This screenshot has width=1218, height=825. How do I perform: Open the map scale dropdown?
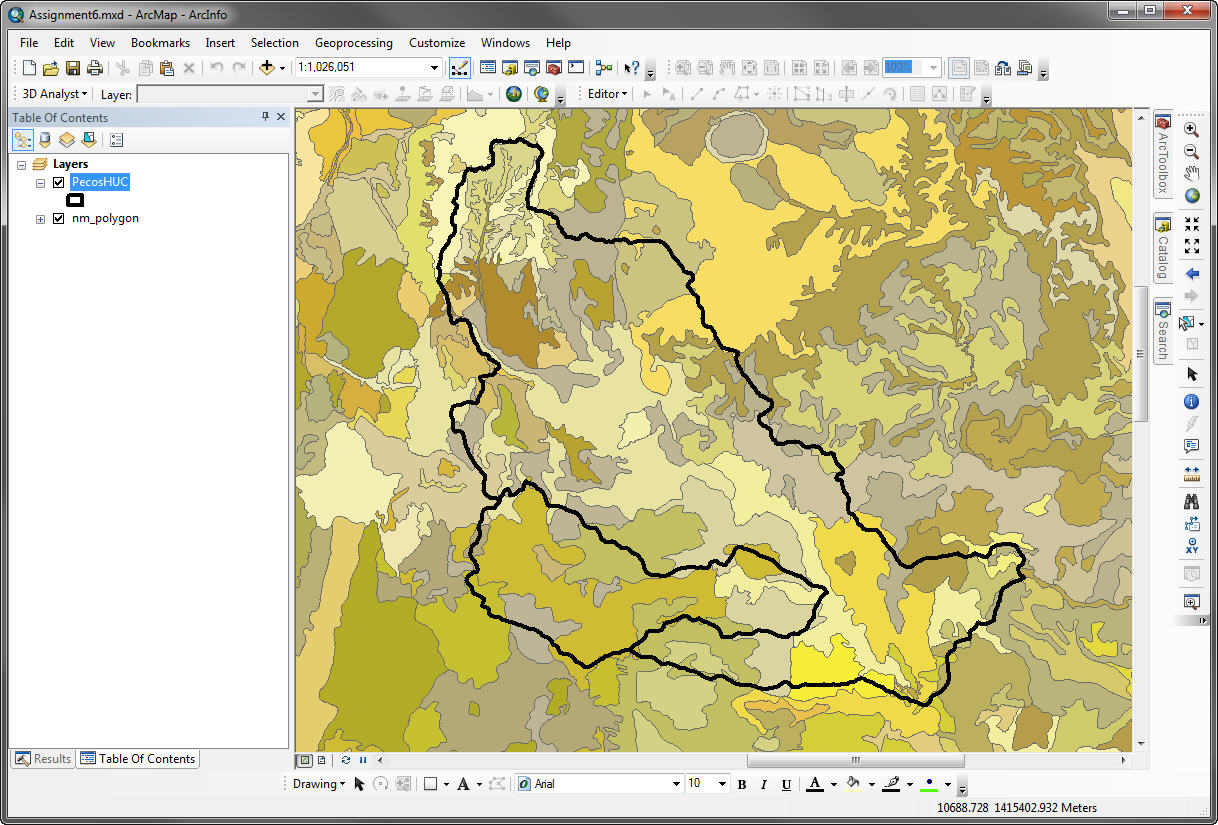(435, 68)
